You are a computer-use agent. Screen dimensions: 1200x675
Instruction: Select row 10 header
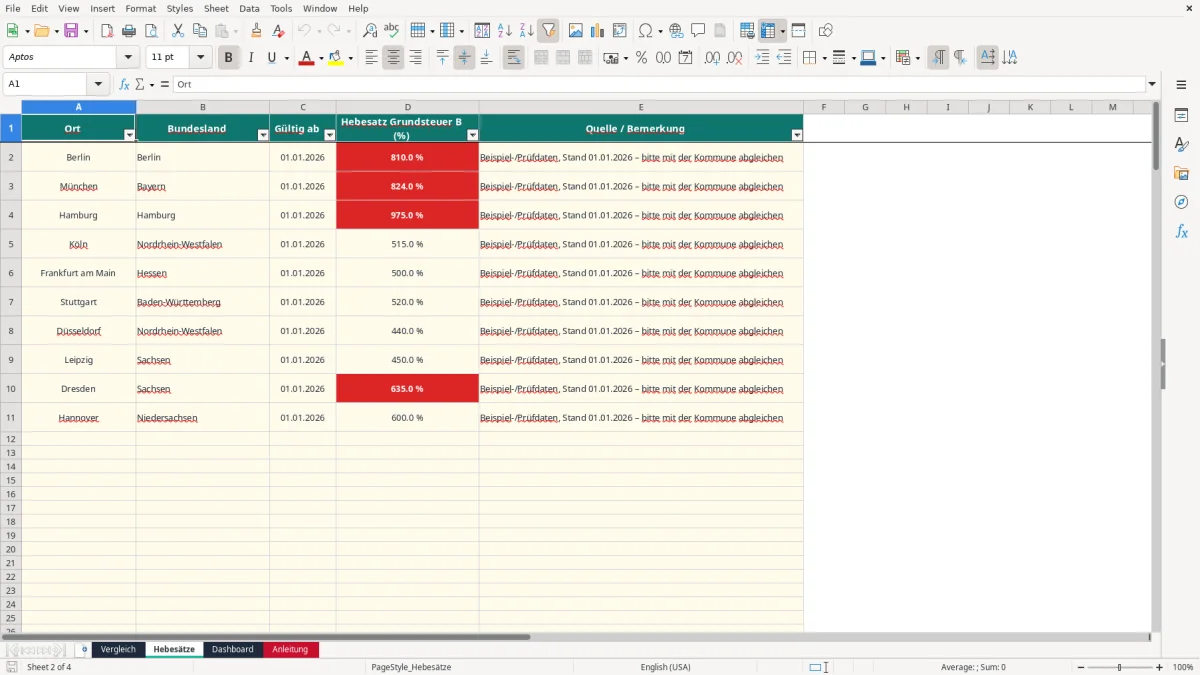click(11, 389)
